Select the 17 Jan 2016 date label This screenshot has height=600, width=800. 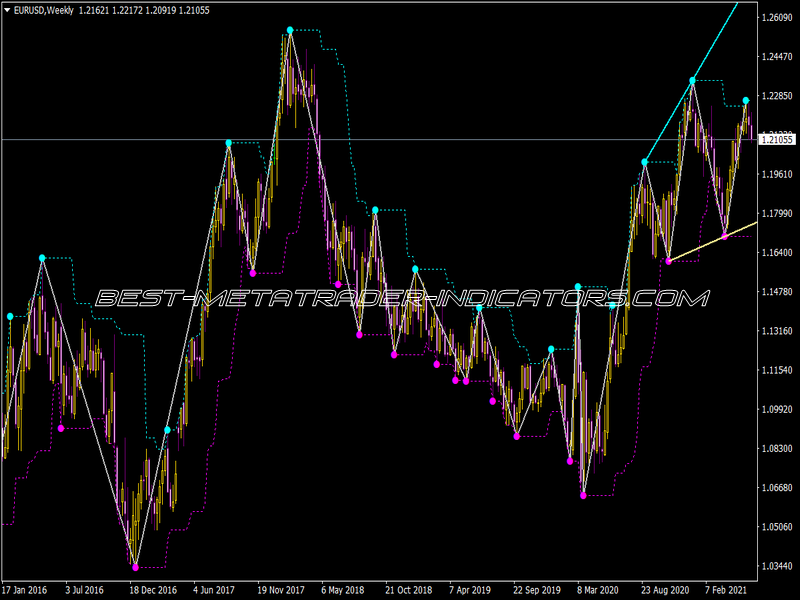coord(24,590)
